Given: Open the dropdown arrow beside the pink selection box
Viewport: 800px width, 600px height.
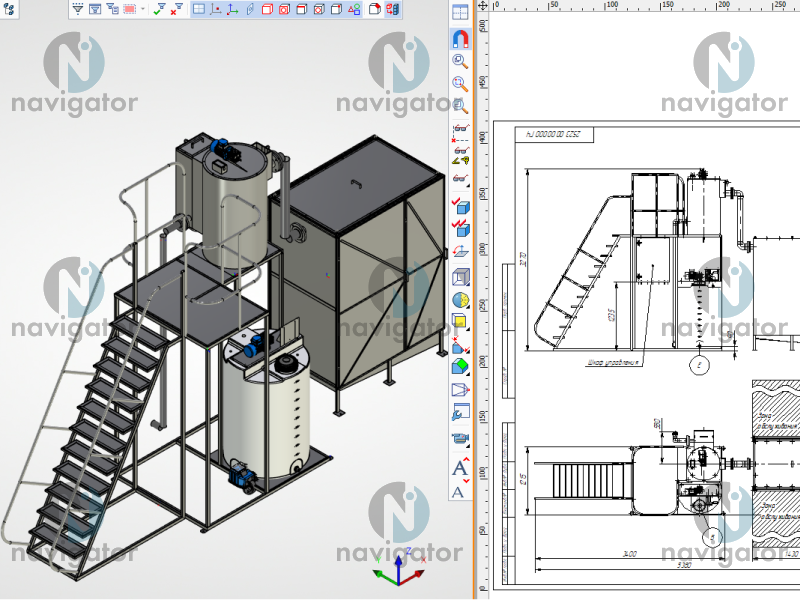Looking at the screenshot, I should (143, 9).
